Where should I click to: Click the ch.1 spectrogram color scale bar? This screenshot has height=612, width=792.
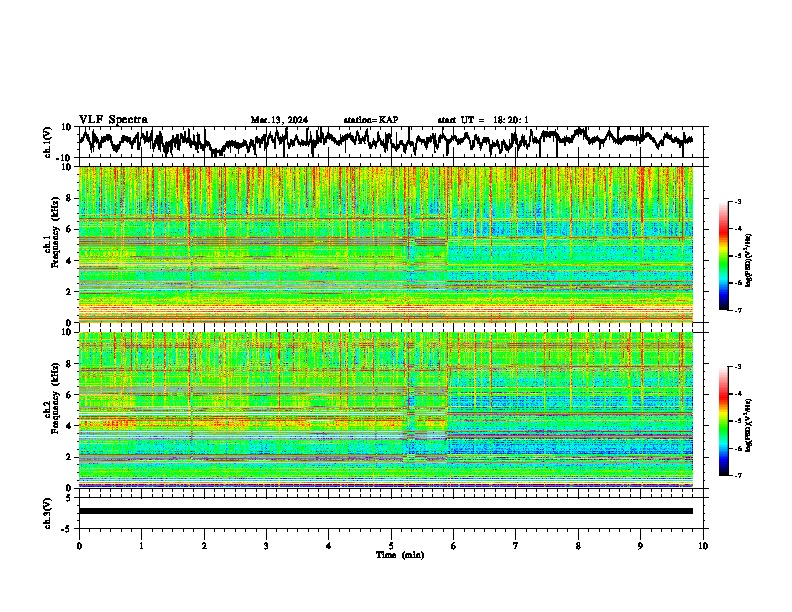coord(723,256)
